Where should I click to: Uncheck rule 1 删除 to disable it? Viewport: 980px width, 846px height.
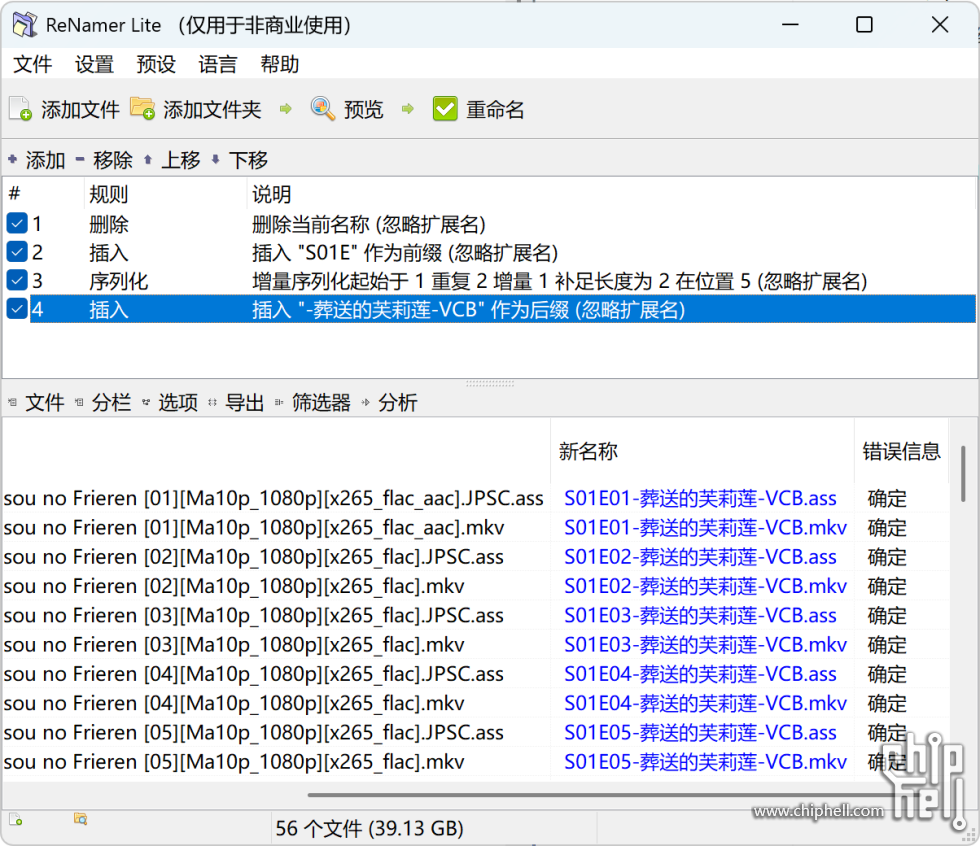[16, 223]
